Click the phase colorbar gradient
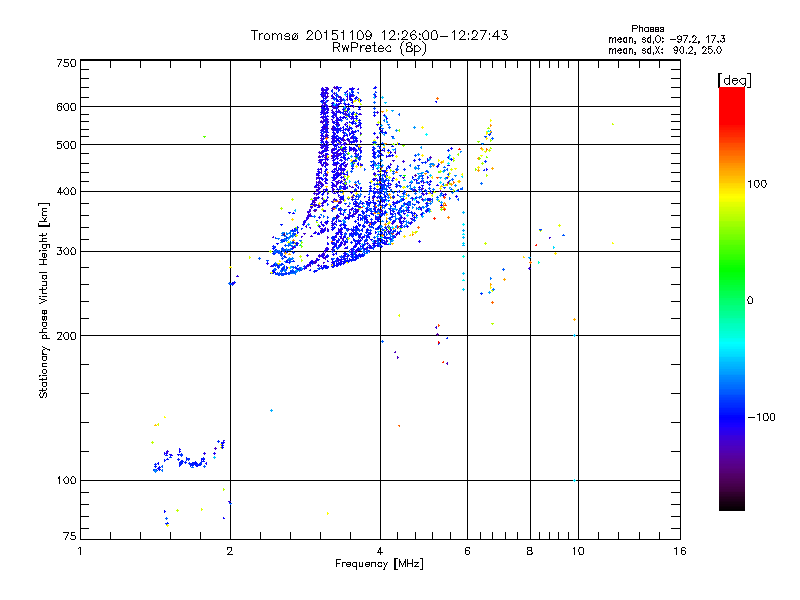The height and width of the screenshot is (600, 800). (732, 298)
